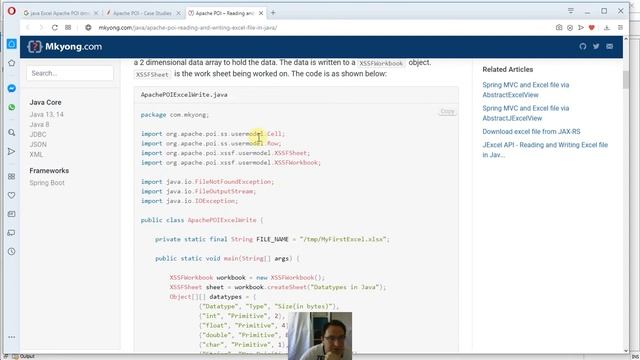Open the downloads icon

tap(607, 27)
